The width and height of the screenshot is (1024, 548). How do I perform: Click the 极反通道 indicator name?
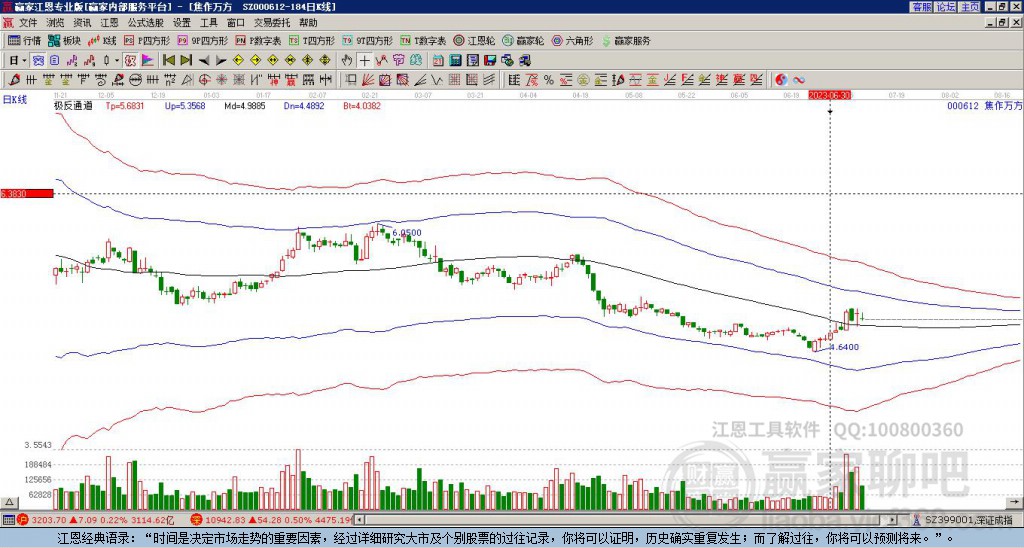[x=73, y=105]
